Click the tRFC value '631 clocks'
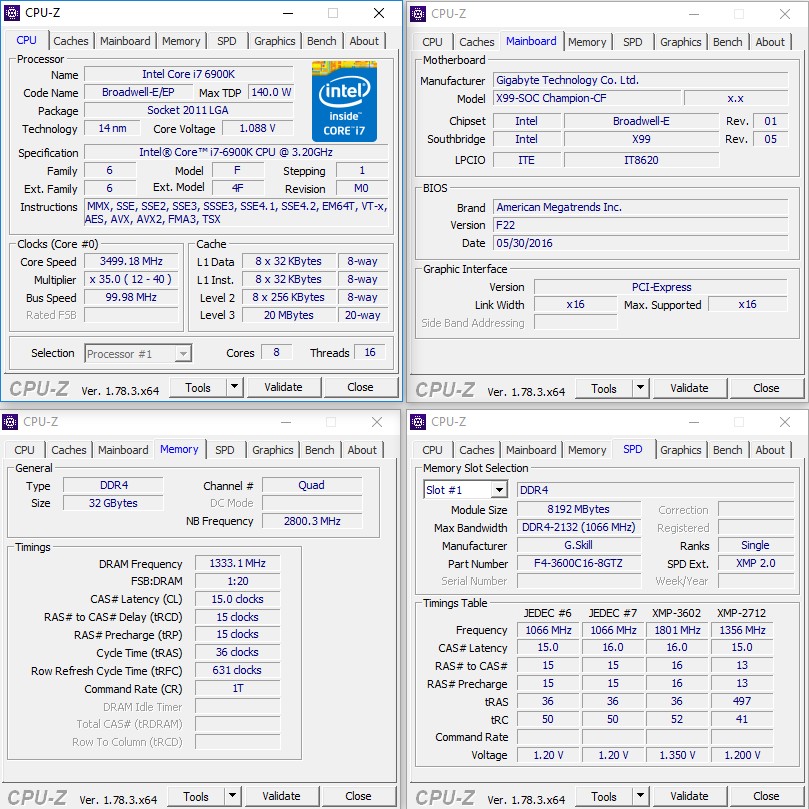Viewport: 809px width, 809px height. click(237, 671)
